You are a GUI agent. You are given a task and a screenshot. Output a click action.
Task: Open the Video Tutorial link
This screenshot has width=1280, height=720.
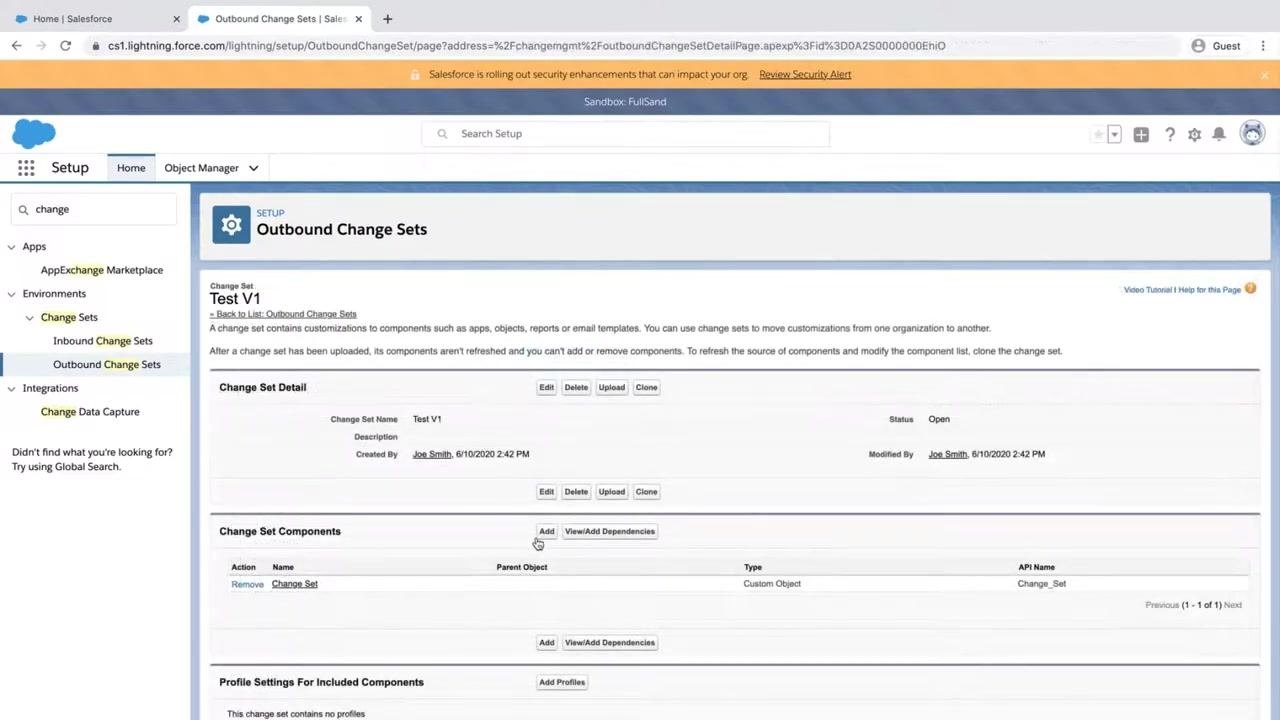(x=1147, y=290)
